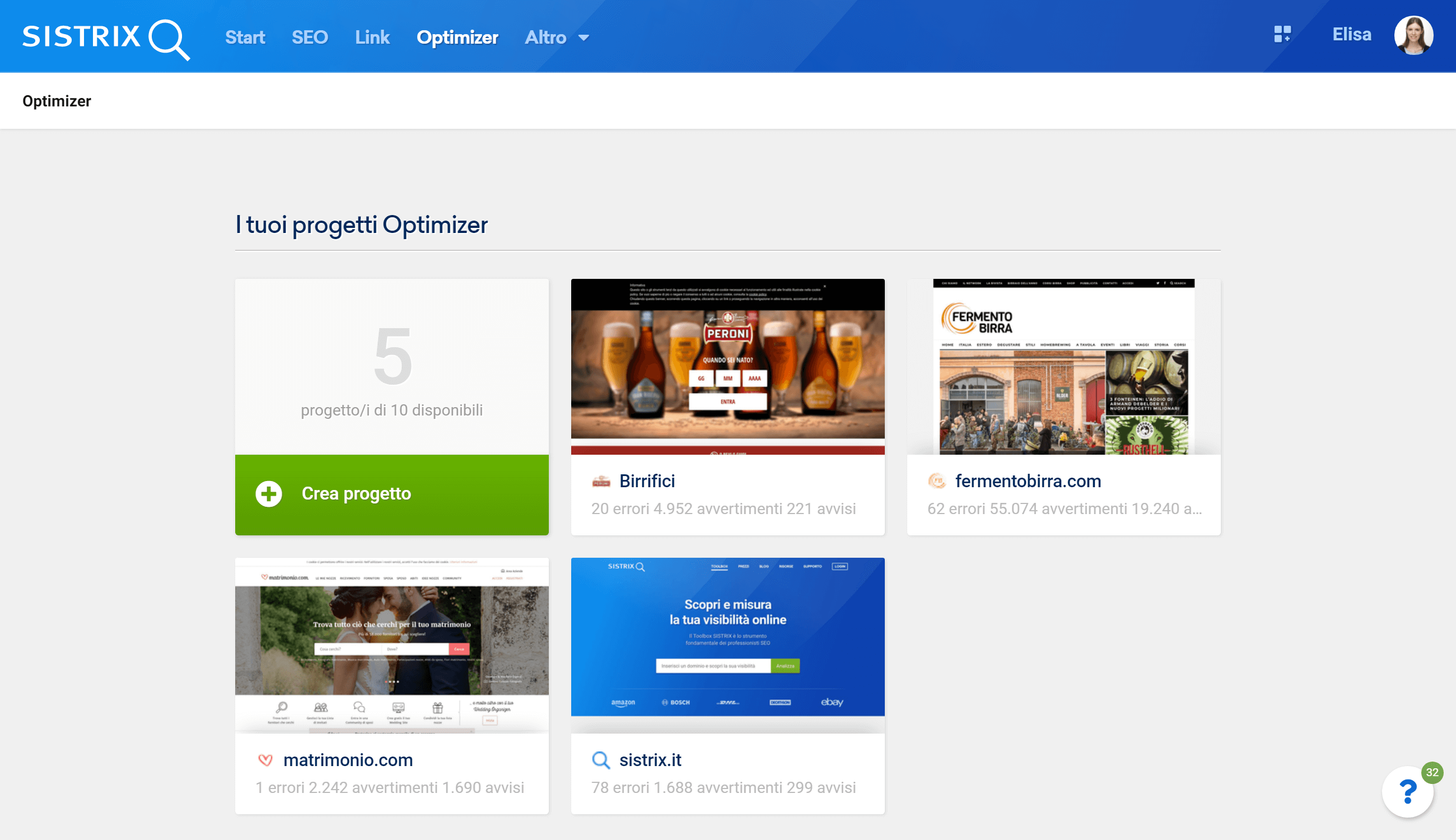
Task: Click the Peroni Birrifici project thumbnail
Action: point(727,367)
